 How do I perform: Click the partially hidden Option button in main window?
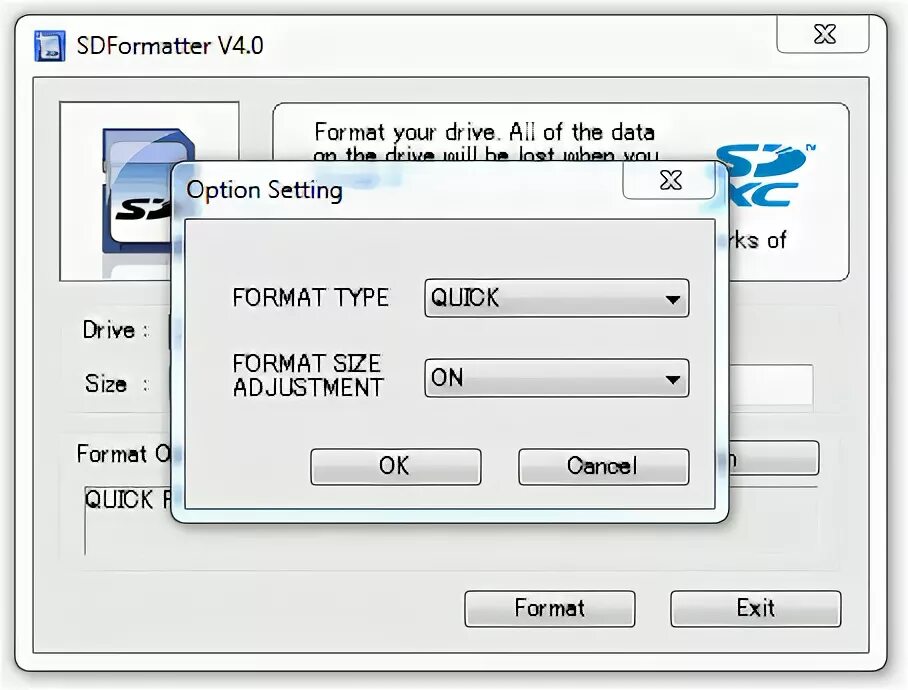[x=774, y=458]
